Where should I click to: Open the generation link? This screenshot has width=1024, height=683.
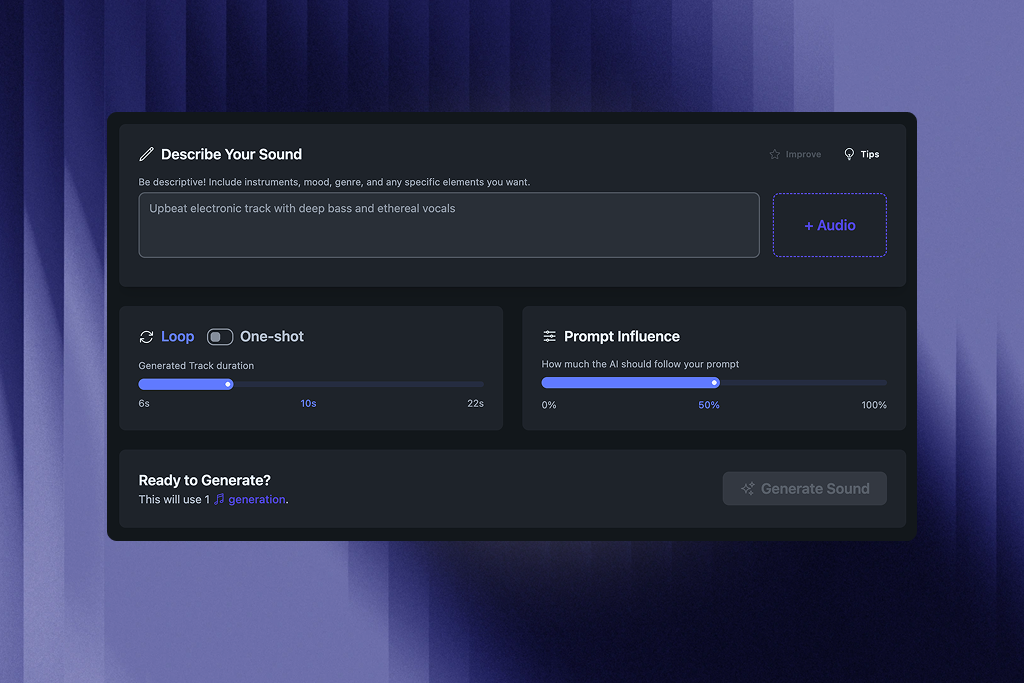257,499
